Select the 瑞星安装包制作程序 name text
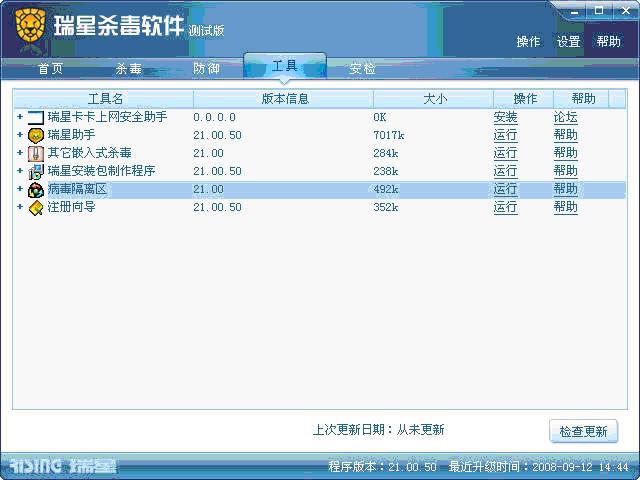This screenshot has height=480, width=640. [x=101, y=171]
